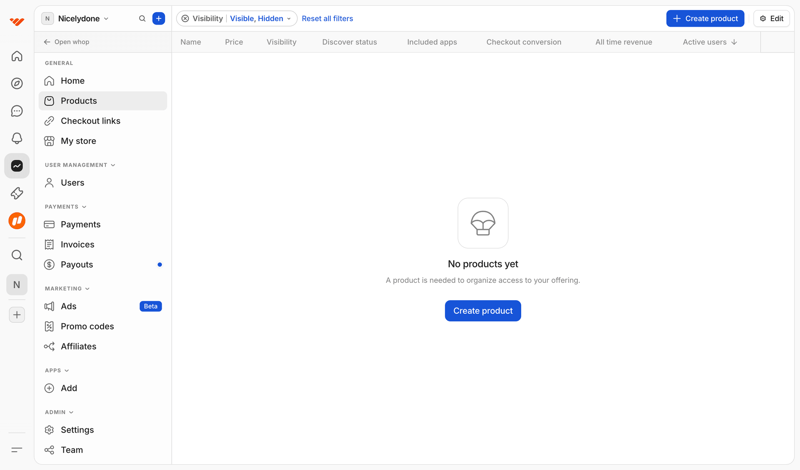
Task: Toggle sort on Active users column
Action: tap(710, 42)
